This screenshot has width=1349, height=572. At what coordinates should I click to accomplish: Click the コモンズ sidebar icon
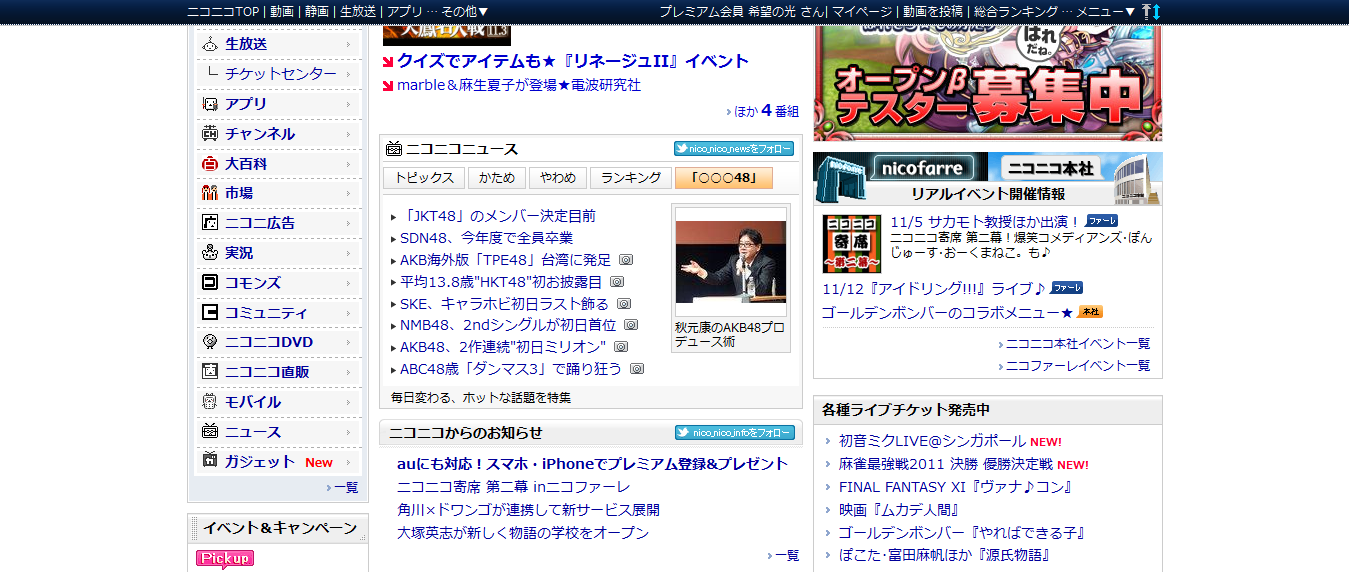pyautogui.click(x=210, y=282)
